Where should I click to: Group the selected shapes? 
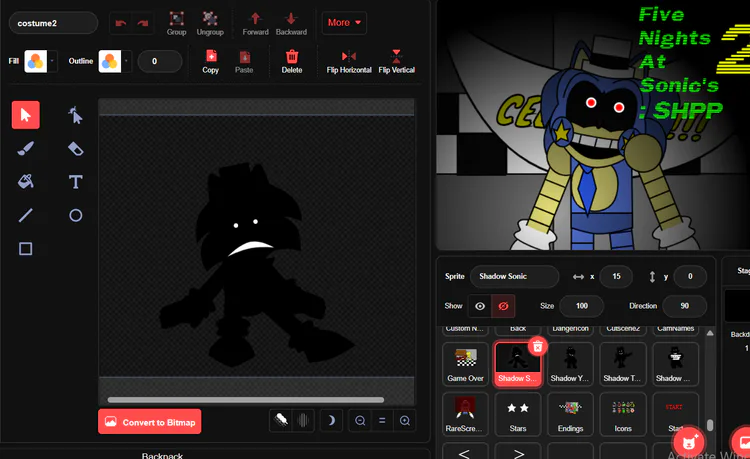point(176,23)
